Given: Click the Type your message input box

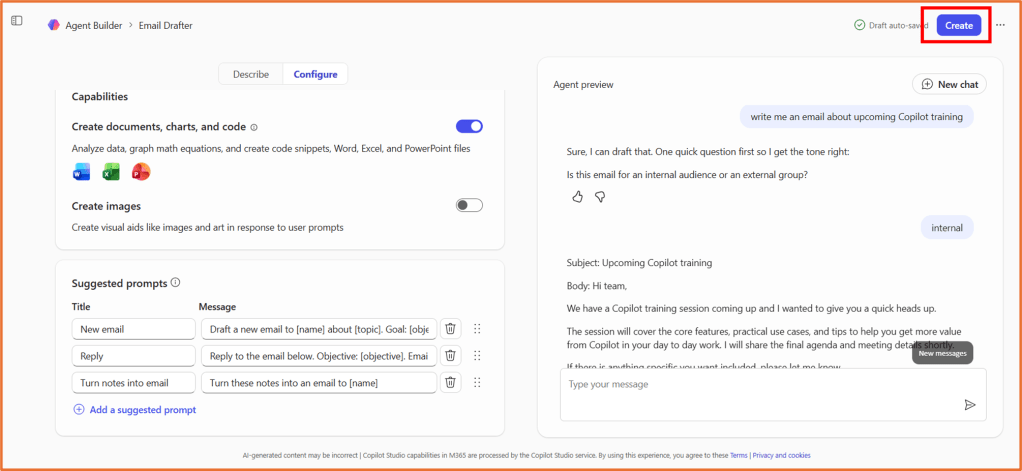Looking at the screenshot, I should click(773, 394).
